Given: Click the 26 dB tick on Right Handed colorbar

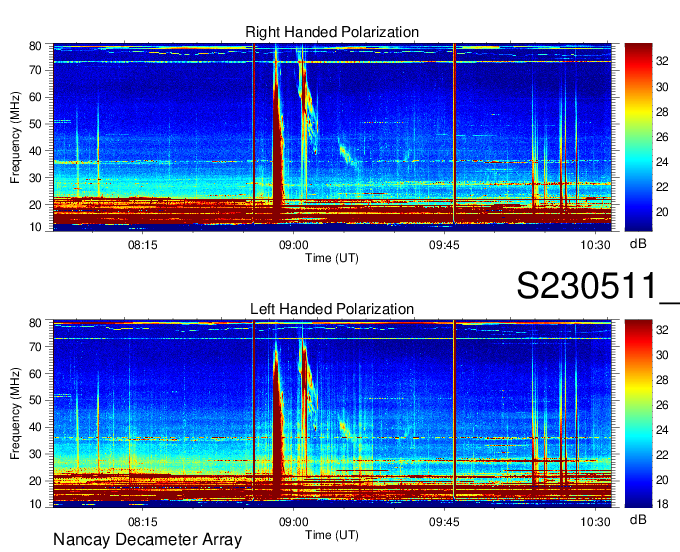Looking at the screenshot, I should tap(662, 137).
